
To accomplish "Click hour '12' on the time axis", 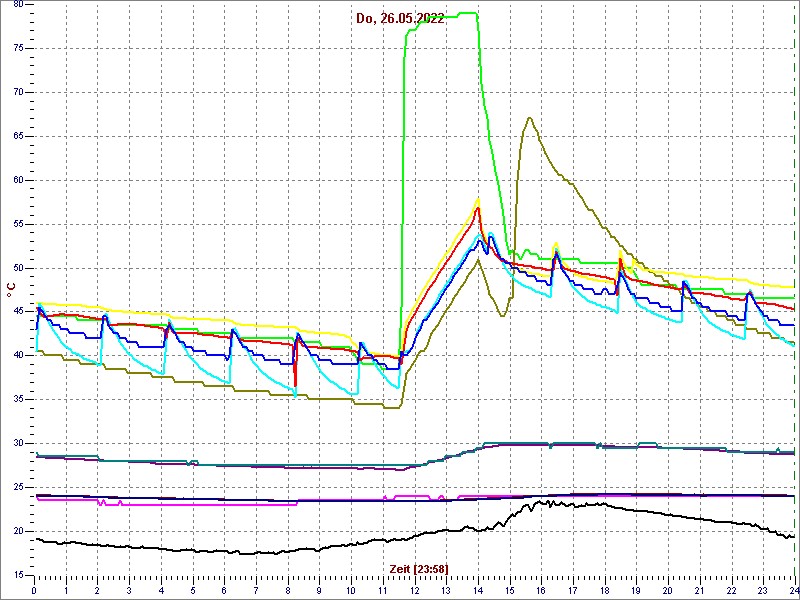I will coord(414,588).
